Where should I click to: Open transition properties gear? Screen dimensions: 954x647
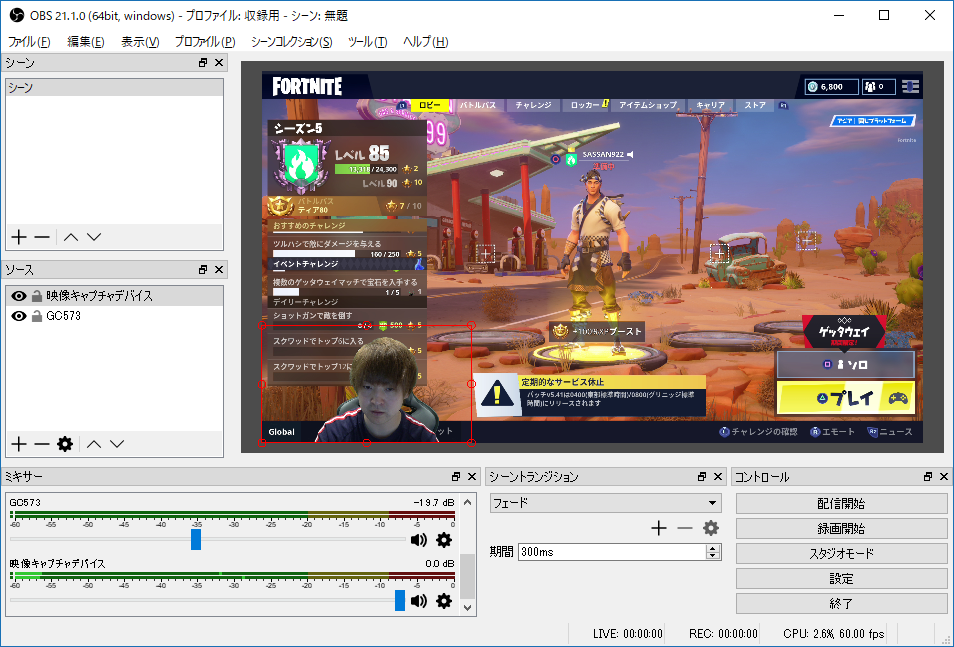[711, 528]
